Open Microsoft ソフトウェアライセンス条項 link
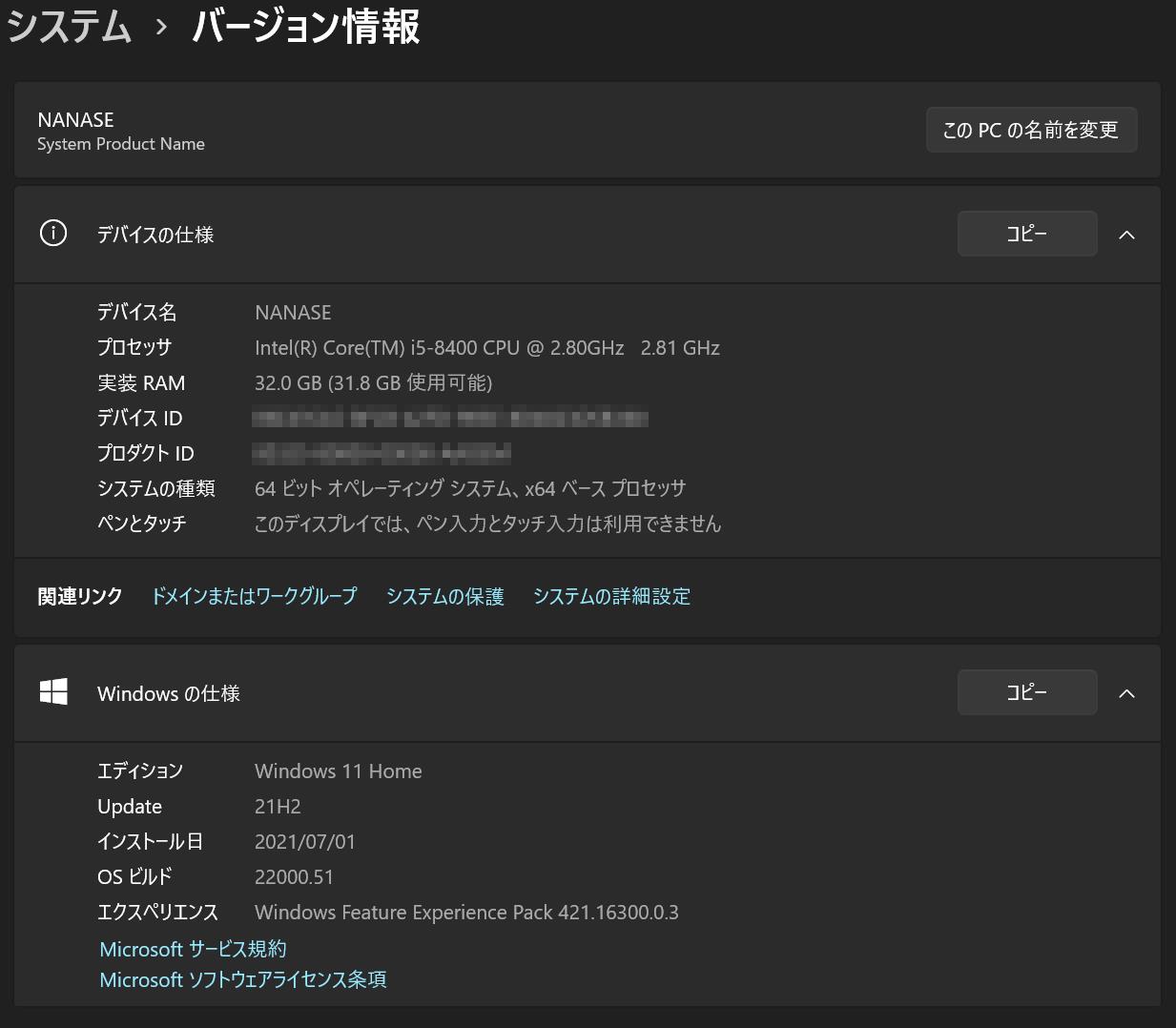Viewport: 1176px width, 1028px height. pyautogui.click(x=243, y=979)
